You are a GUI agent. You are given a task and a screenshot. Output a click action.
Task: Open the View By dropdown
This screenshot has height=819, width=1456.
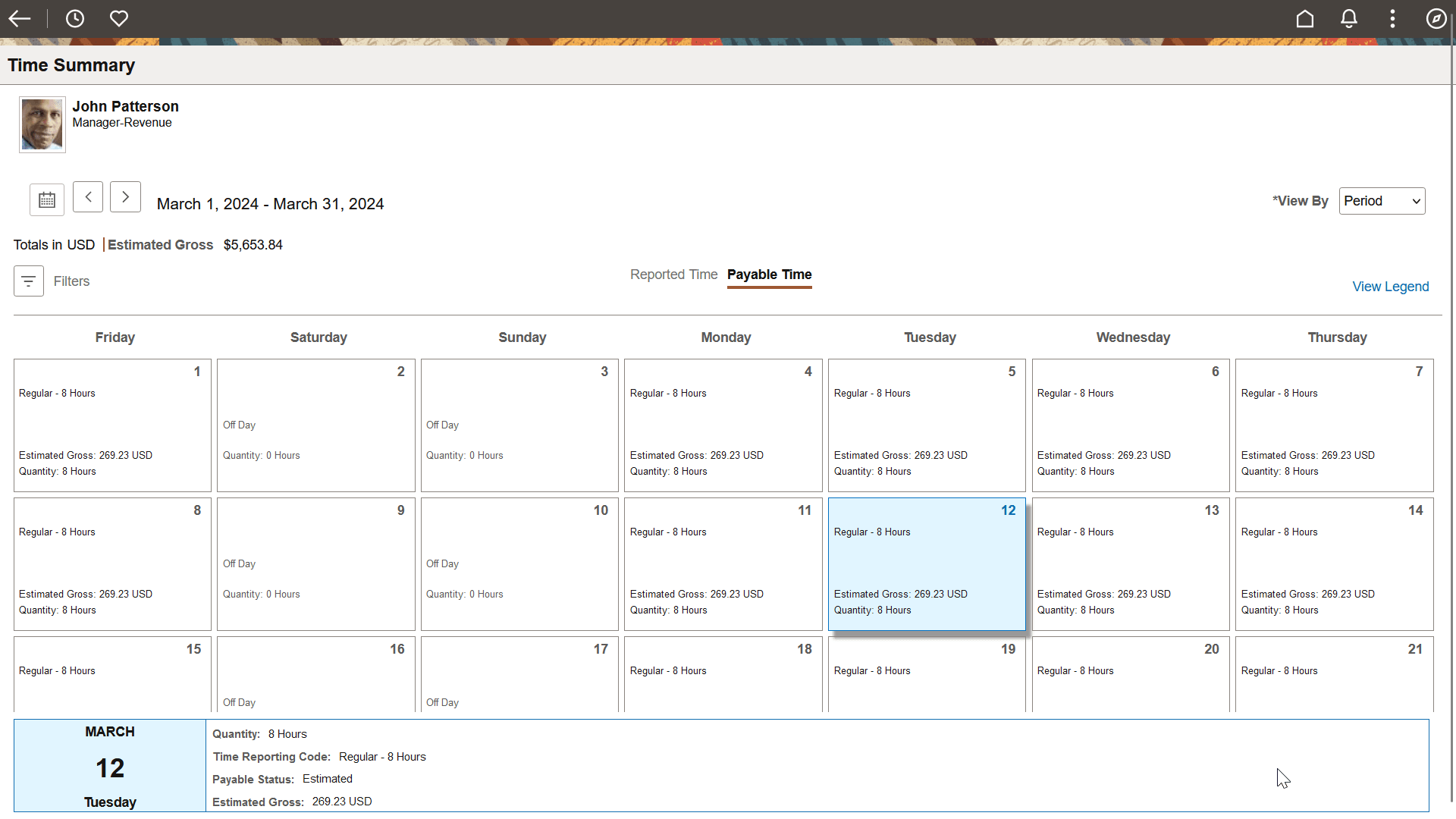(x=1381, y=201)
